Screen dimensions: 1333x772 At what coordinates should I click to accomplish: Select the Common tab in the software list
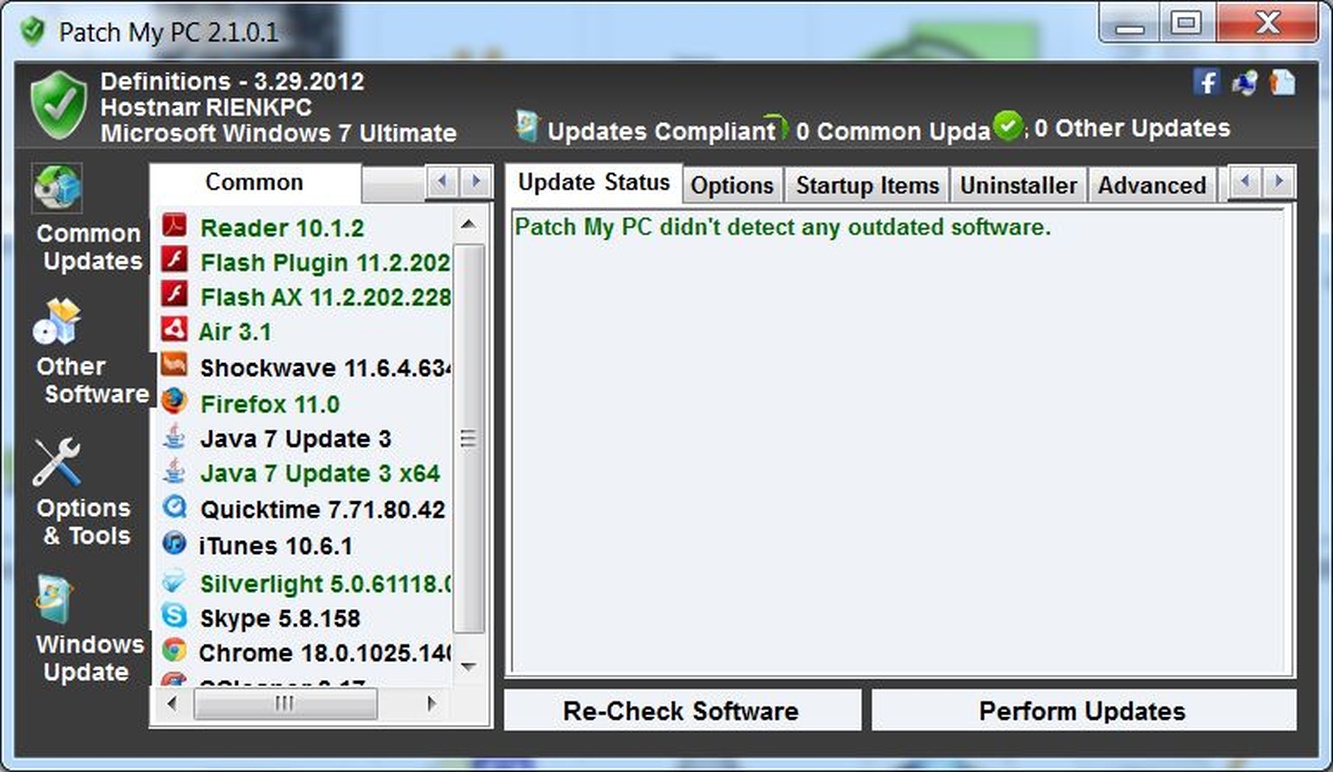(254, 183)
